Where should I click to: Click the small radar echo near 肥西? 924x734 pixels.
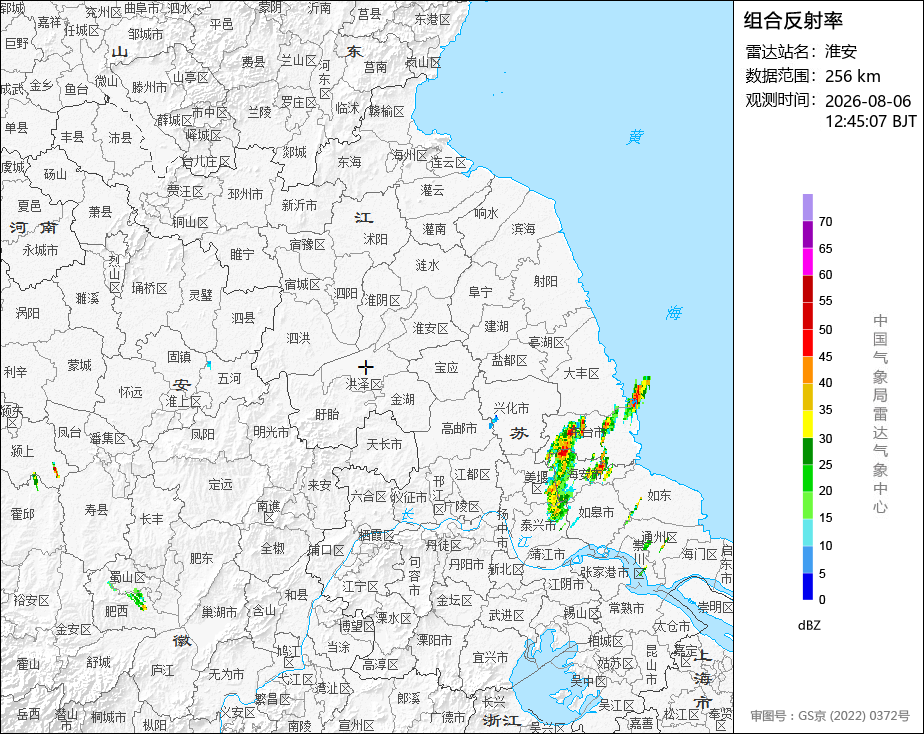click(x=137, y=598)
